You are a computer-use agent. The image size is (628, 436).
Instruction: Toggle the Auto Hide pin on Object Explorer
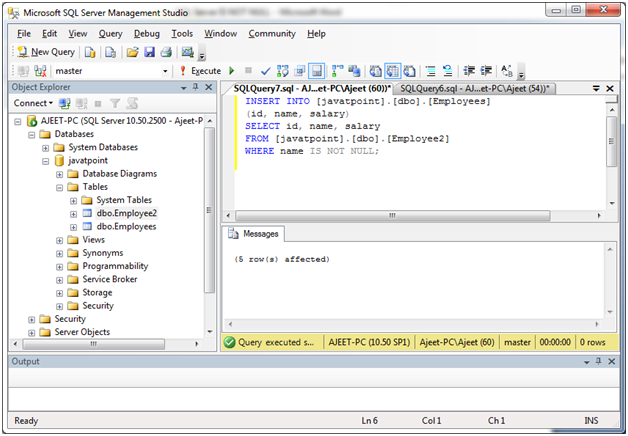click(196, 87)
